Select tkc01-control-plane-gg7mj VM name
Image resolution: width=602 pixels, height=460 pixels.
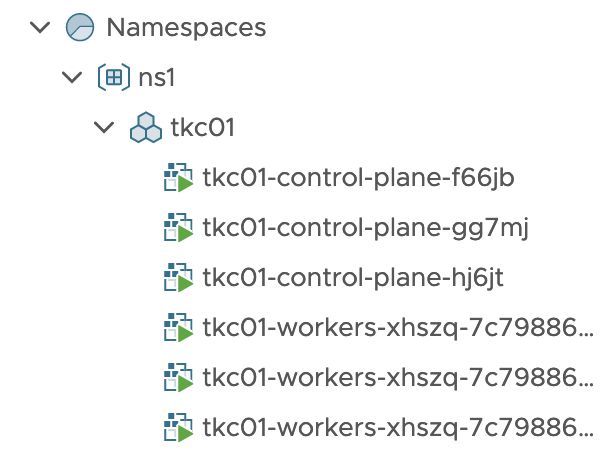366,228
